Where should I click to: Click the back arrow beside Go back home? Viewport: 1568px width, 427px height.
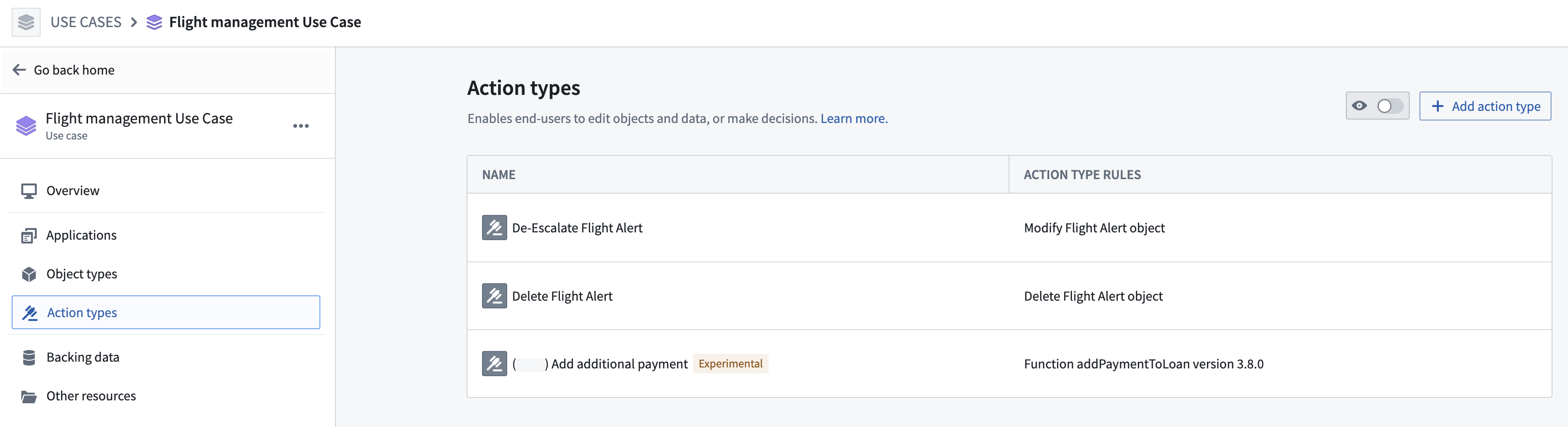click(19, 70)
